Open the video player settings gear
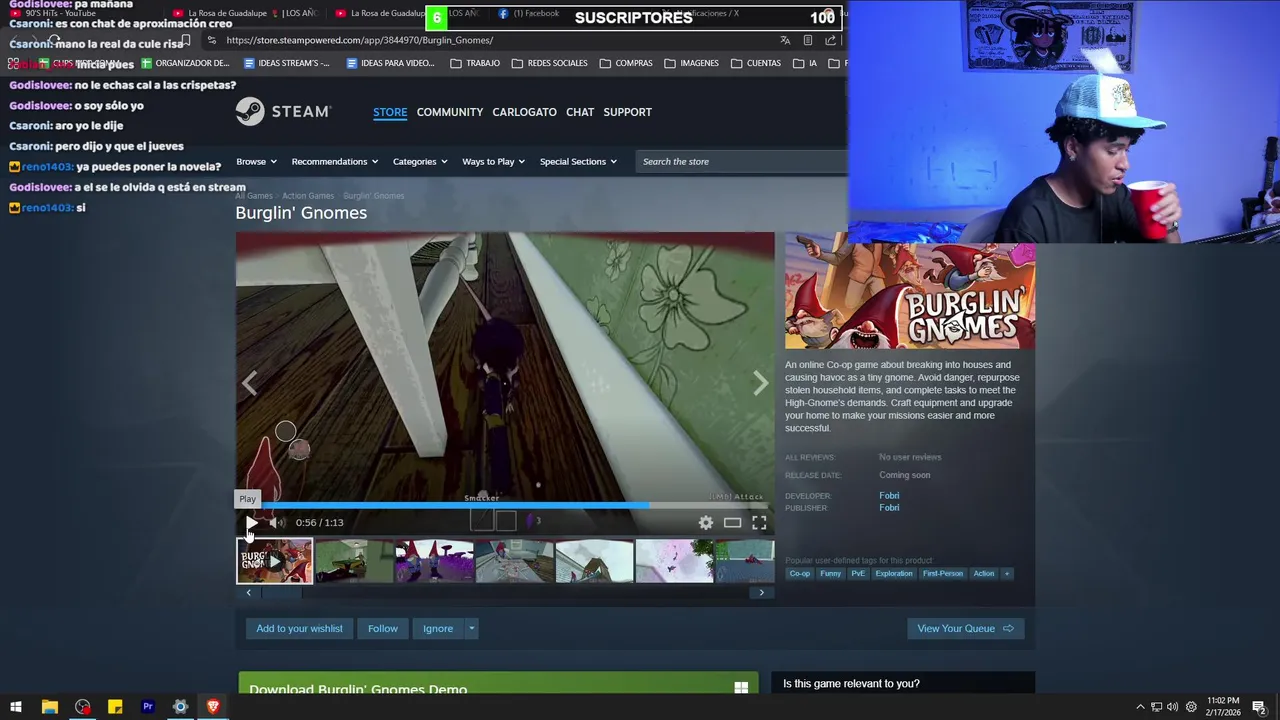This screenshot has width=1280, height=720. (706, 522)
